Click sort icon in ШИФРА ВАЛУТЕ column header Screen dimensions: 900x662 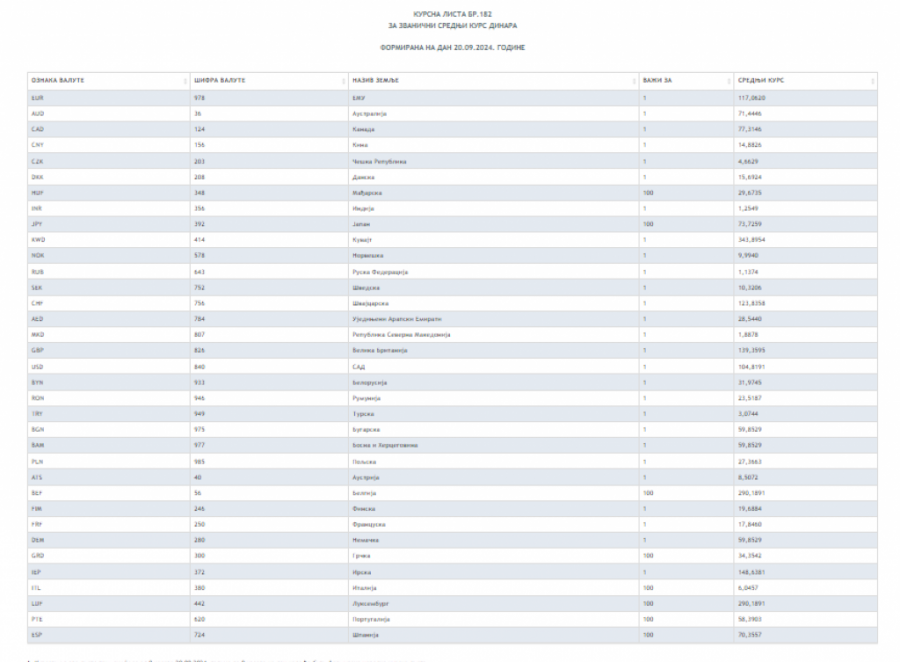click(x=342, y=80)
